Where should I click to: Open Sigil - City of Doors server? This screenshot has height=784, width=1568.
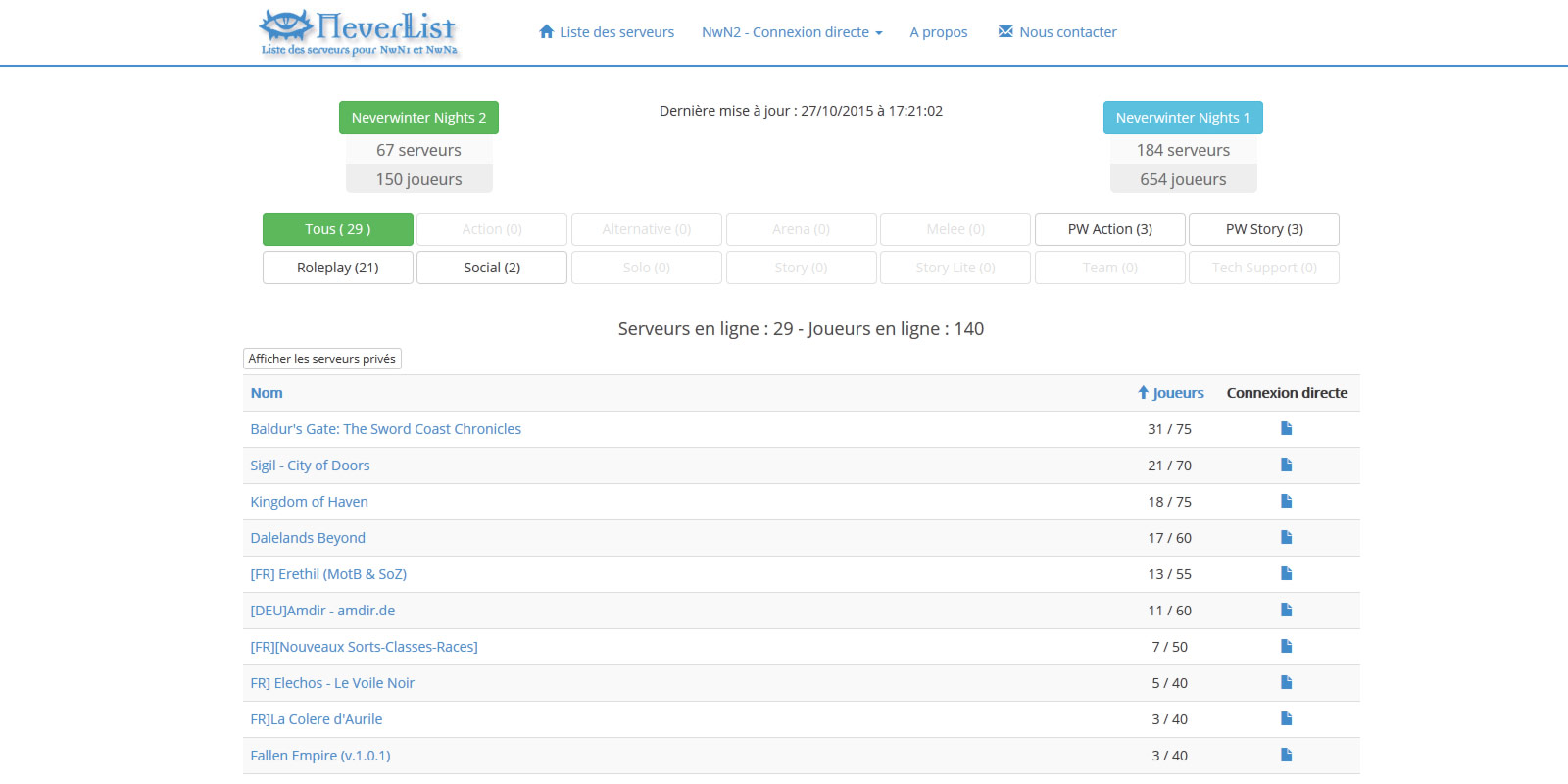310,465
